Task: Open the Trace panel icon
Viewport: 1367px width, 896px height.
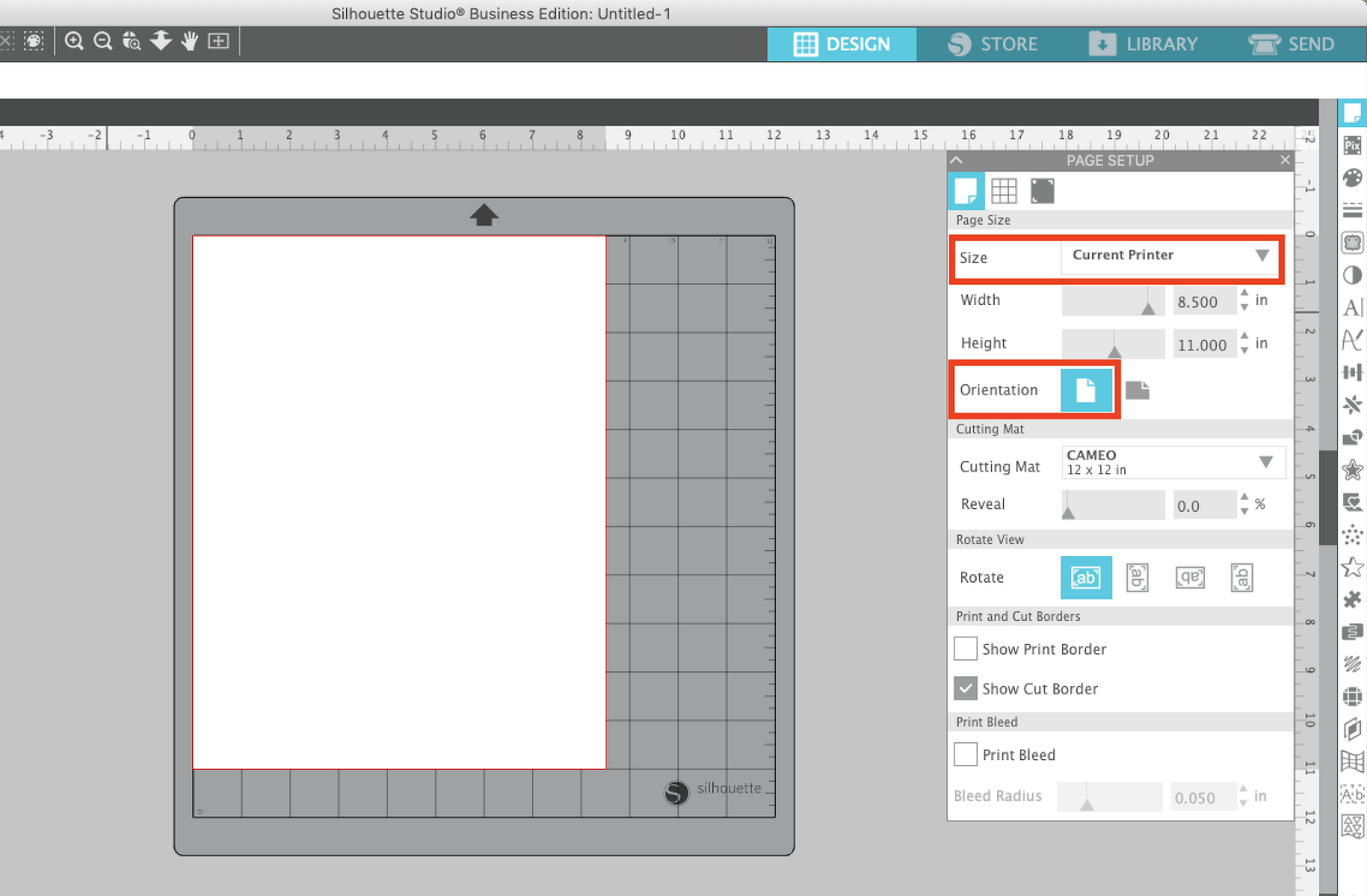Action: pos(1352,243)
